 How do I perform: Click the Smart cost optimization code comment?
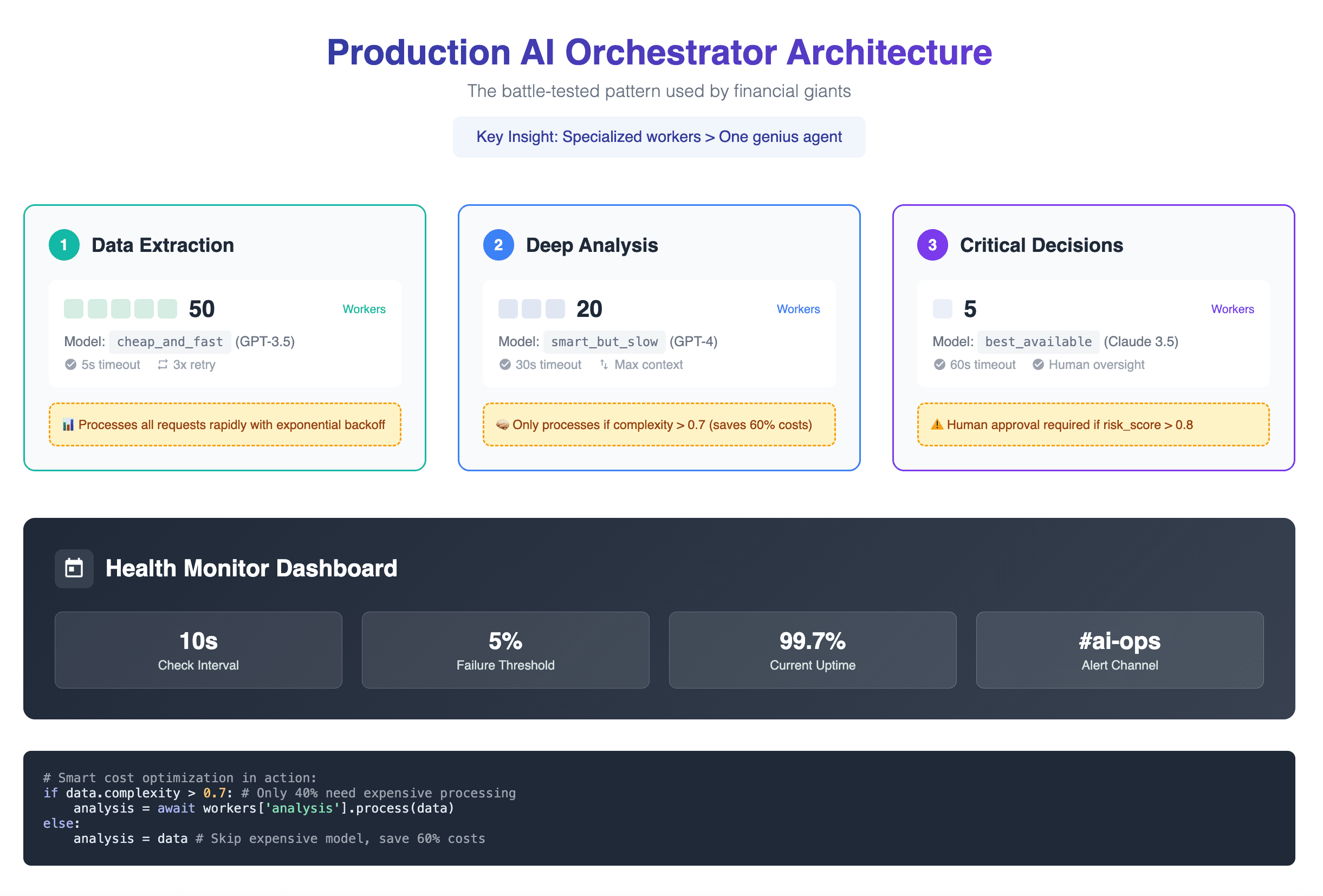click(x=180, y=778)
